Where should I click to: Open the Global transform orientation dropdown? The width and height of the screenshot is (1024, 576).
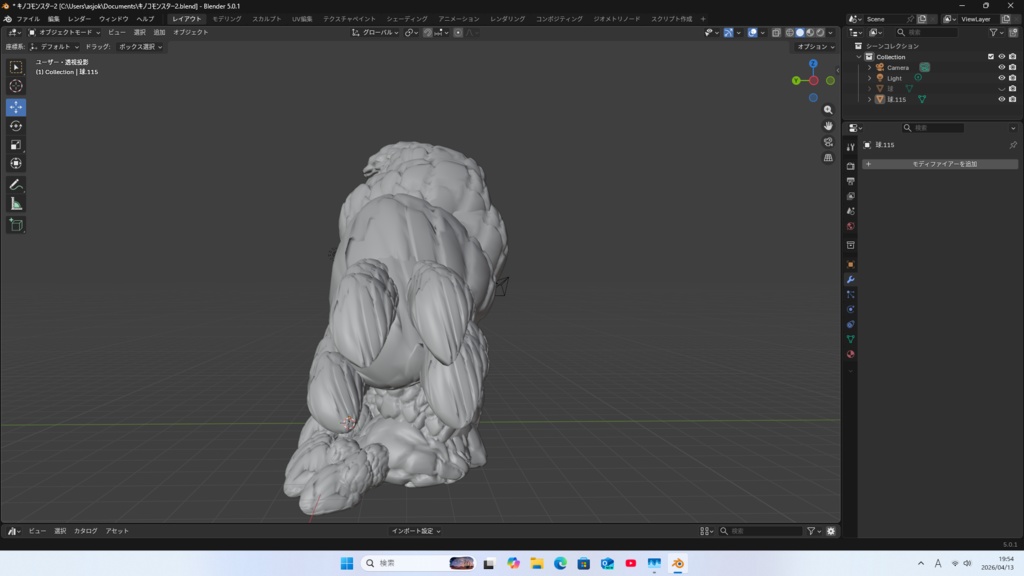pos(375,32)
